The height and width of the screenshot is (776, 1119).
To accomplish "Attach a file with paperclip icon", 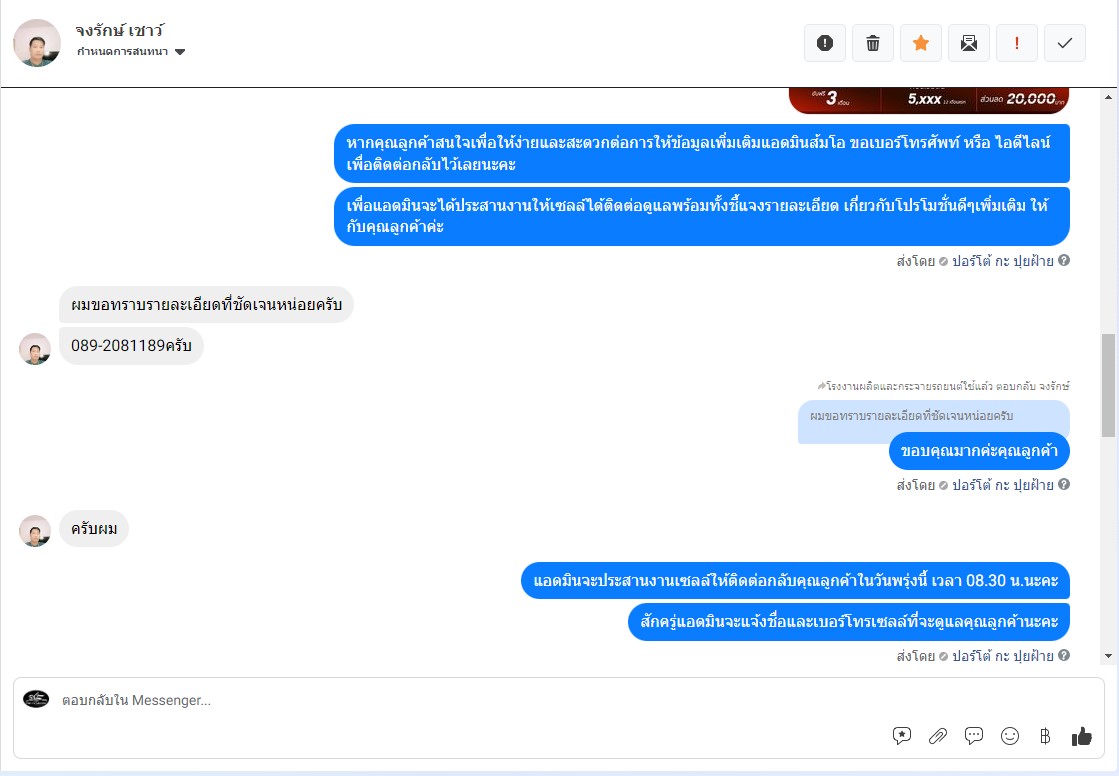I will [938, 735].
